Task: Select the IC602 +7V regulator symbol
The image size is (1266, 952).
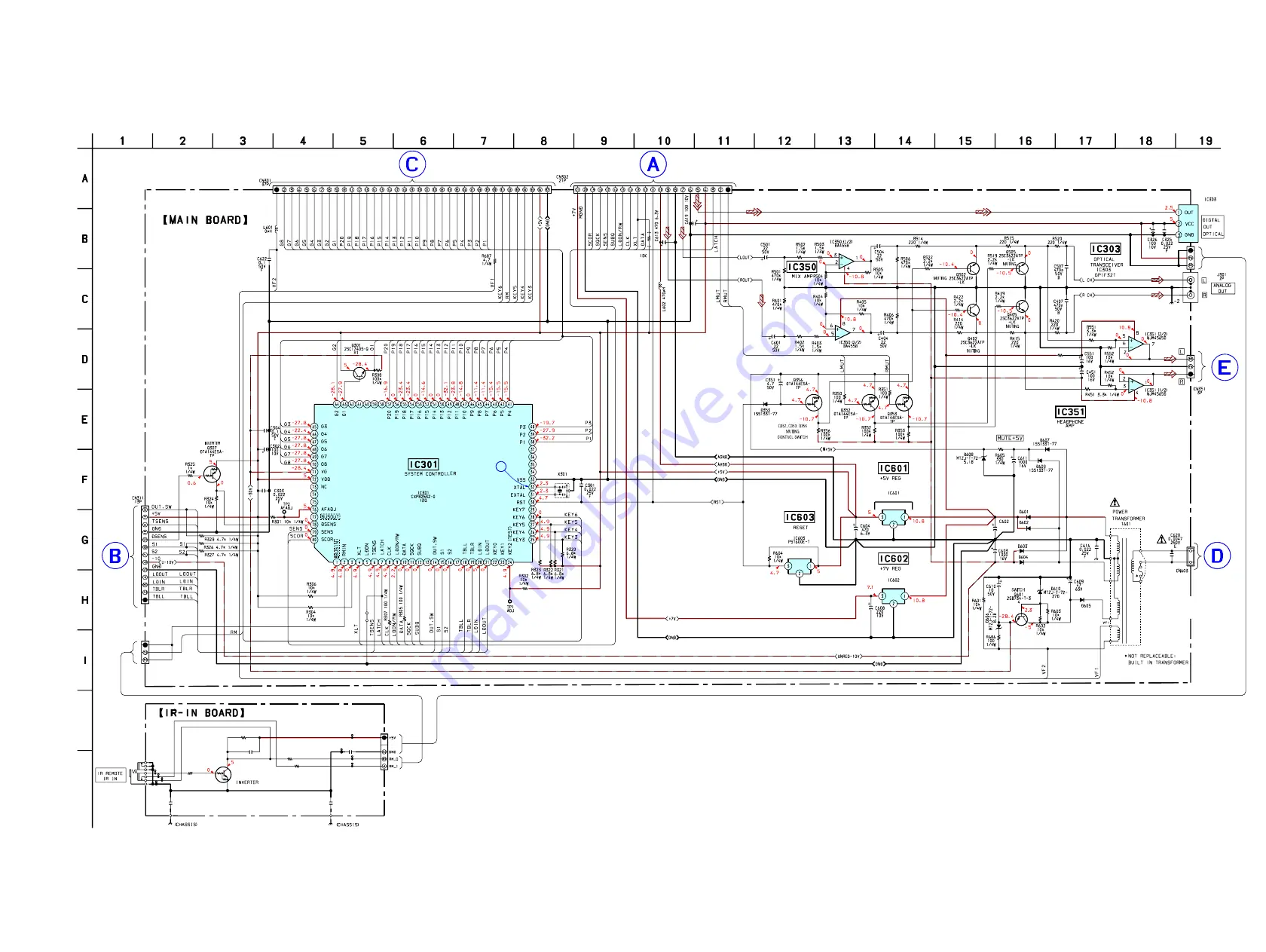Action: click(x=894, y=597)
